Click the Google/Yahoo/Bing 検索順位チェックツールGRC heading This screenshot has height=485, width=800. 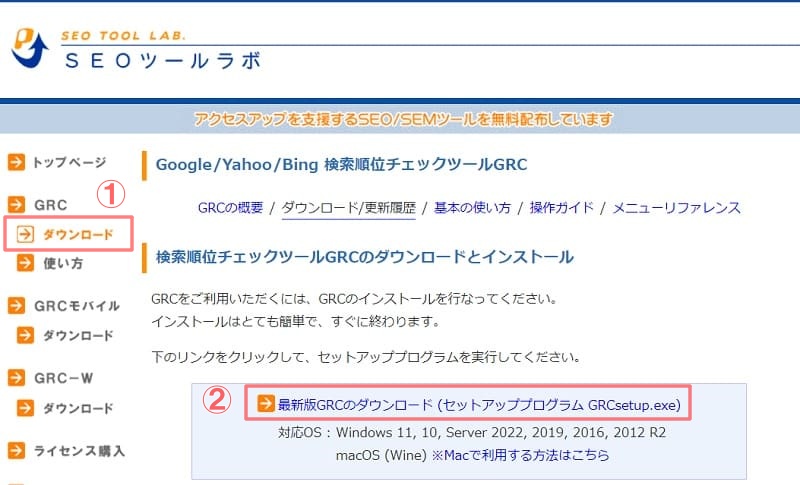(x=341, y=164)
